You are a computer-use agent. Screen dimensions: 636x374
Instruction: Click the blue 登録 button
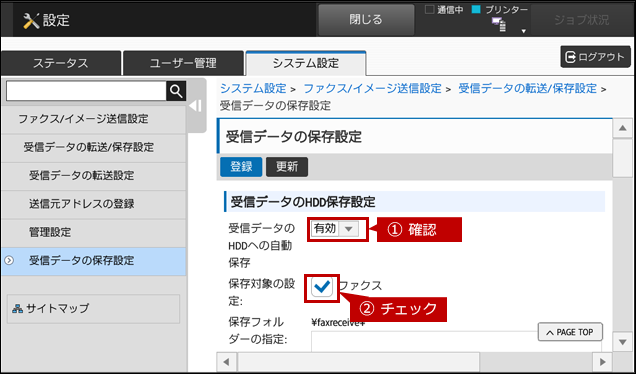tap(241, 167)
